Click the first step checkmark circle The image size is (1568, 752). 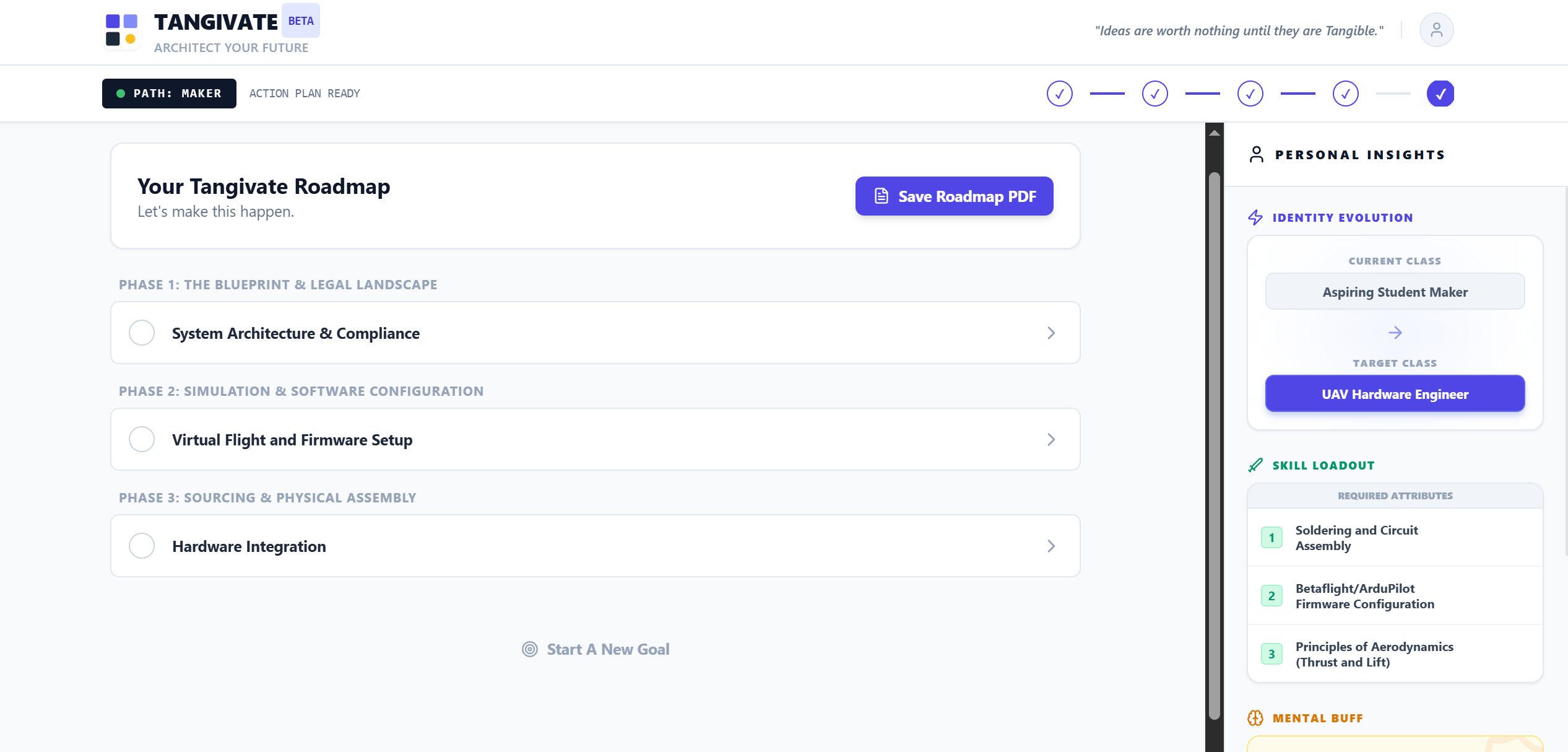click(x=1059, y=94)
